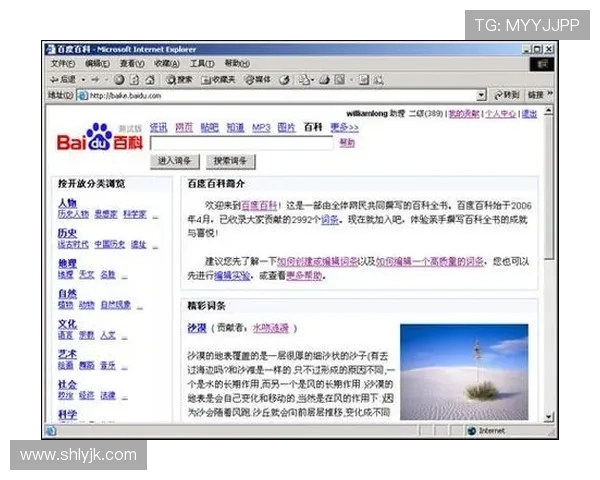Switch to the 图片 tab link

287,127
